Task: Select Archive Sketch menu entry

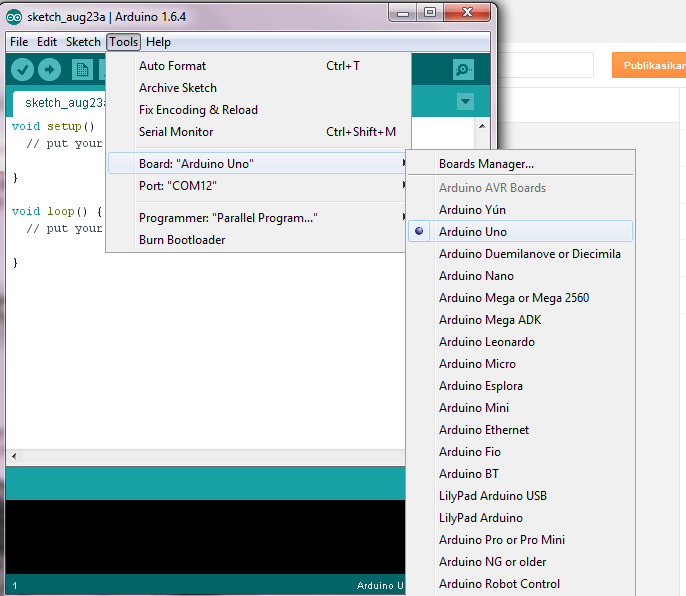Action: (x=257, y=88)
